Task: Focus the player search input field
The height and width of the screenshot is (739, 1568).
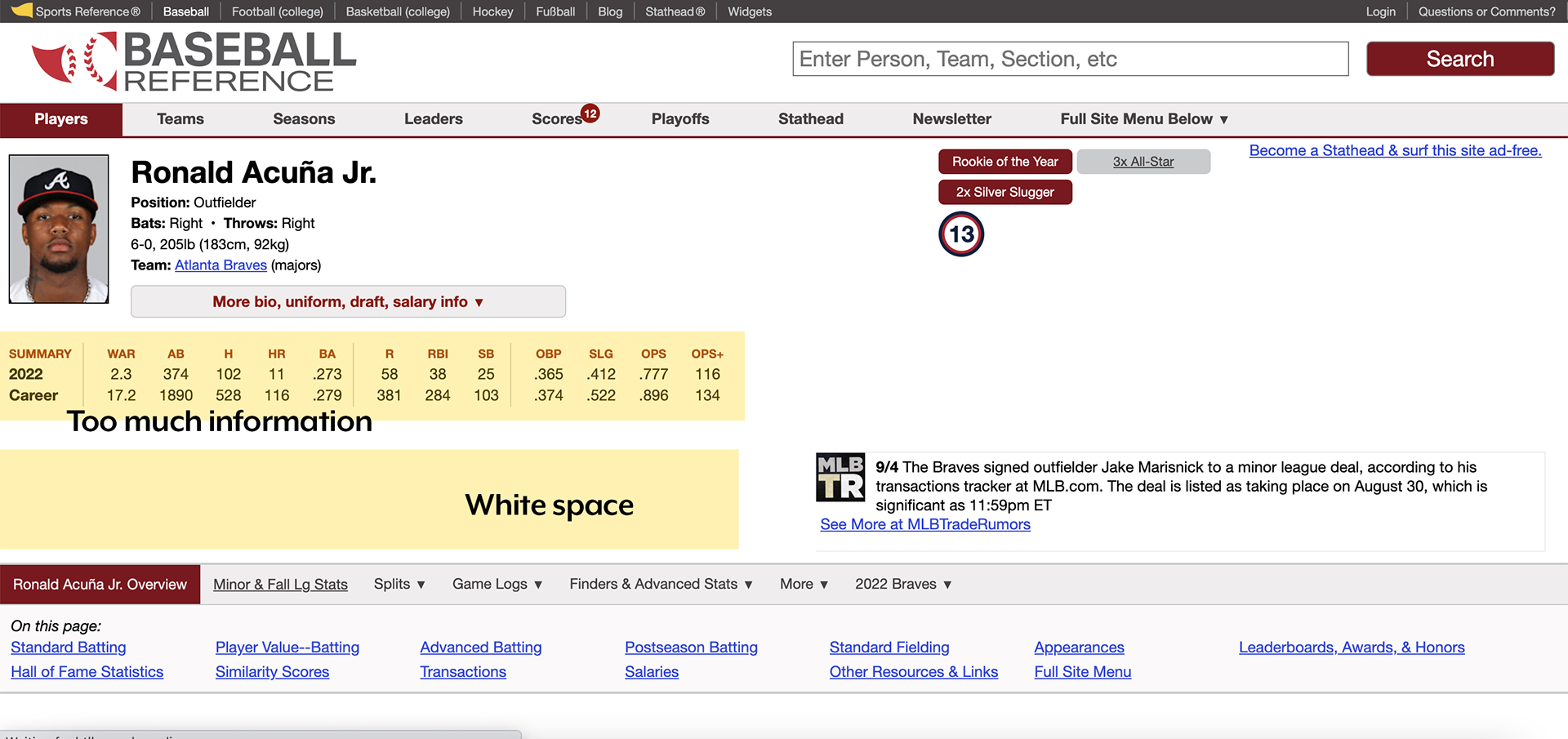Action: 1071,59
